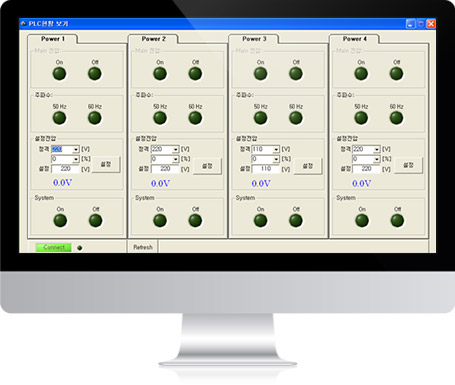Click the Power 4 voltage set button
Screen dimensions: 455x385
tap(408, 165)
